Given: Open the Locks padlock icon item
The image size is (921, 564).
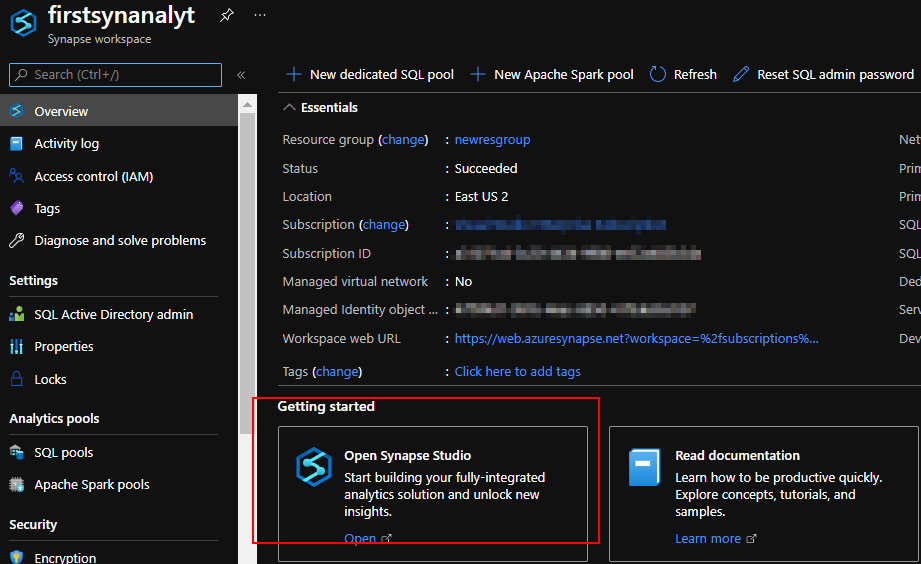Looking at the screenshot, I should click(16, 379).
